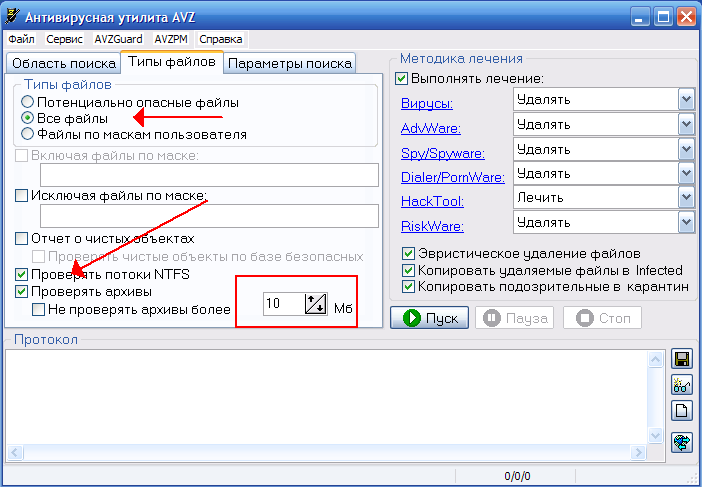The image size is (702, 487).
Task: Toggle 'Копировать подозрительные в карантин' checkbox
Action: point(408,286)
